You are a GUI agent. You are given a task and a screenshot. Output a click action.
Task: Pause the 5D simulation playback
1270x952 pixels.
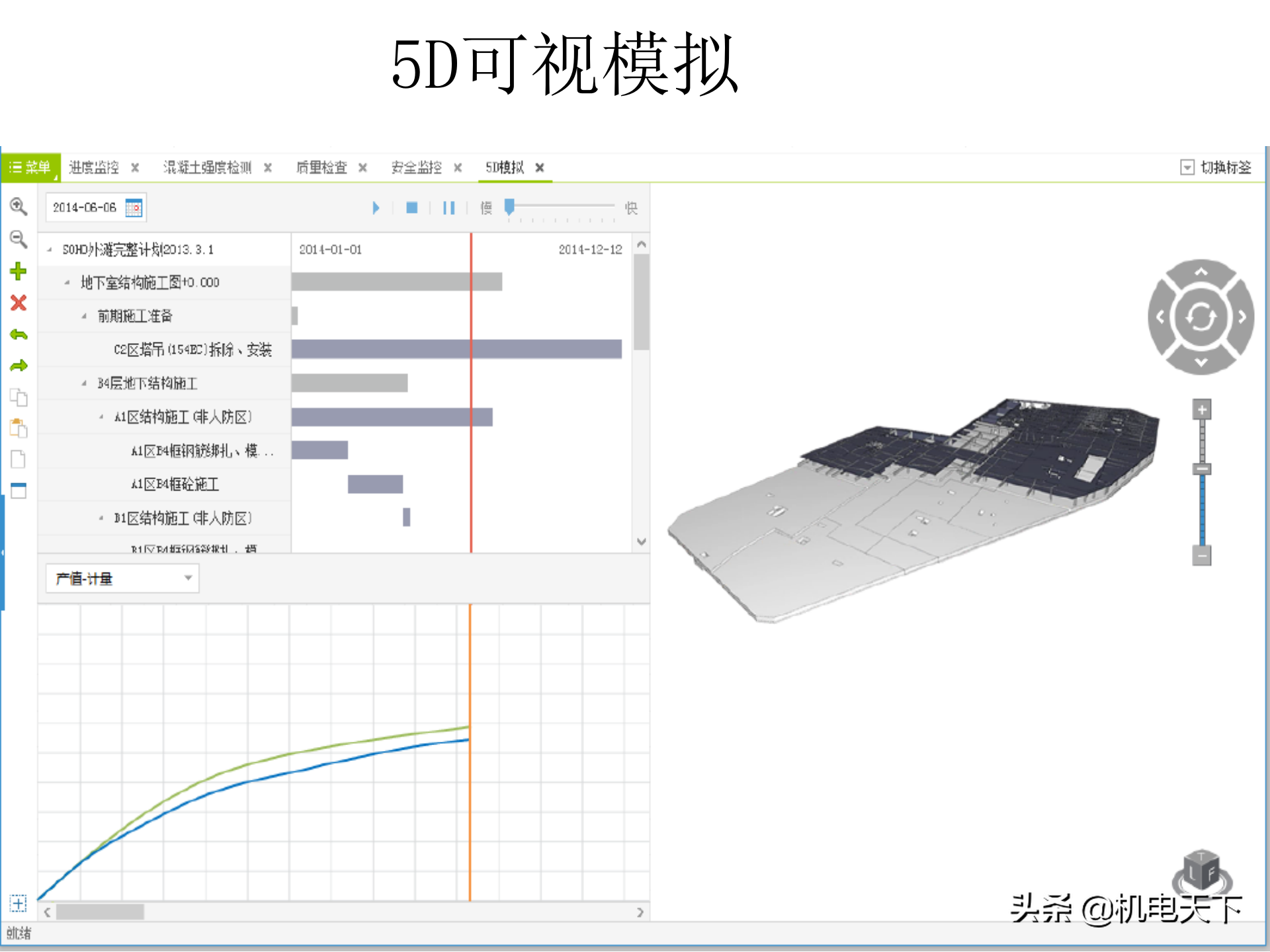click(448, 208)
